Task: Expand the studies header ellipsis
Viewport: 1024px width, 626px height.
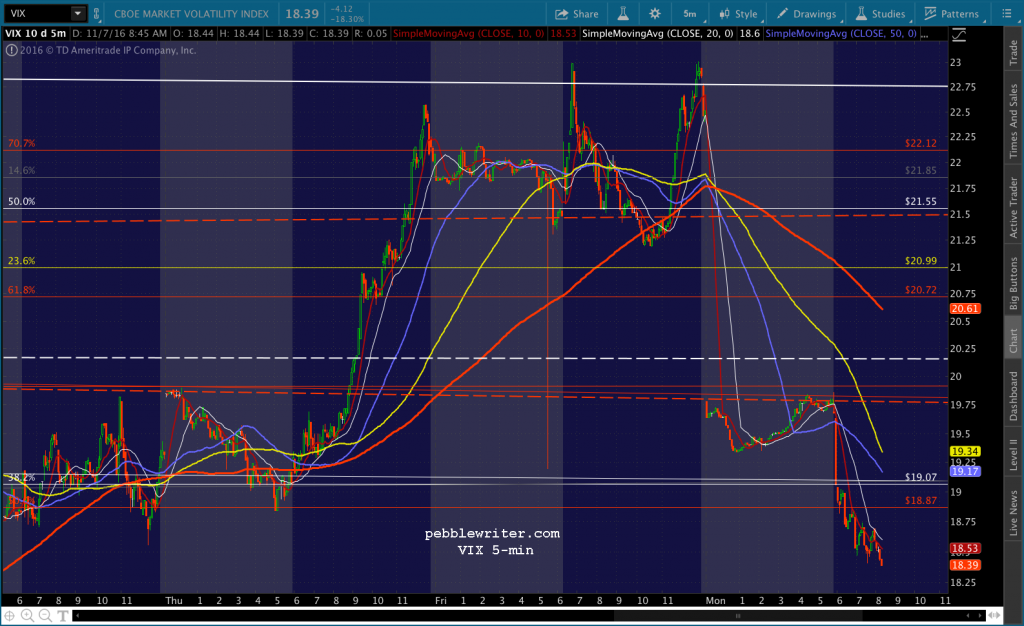Action: point(924,35)
